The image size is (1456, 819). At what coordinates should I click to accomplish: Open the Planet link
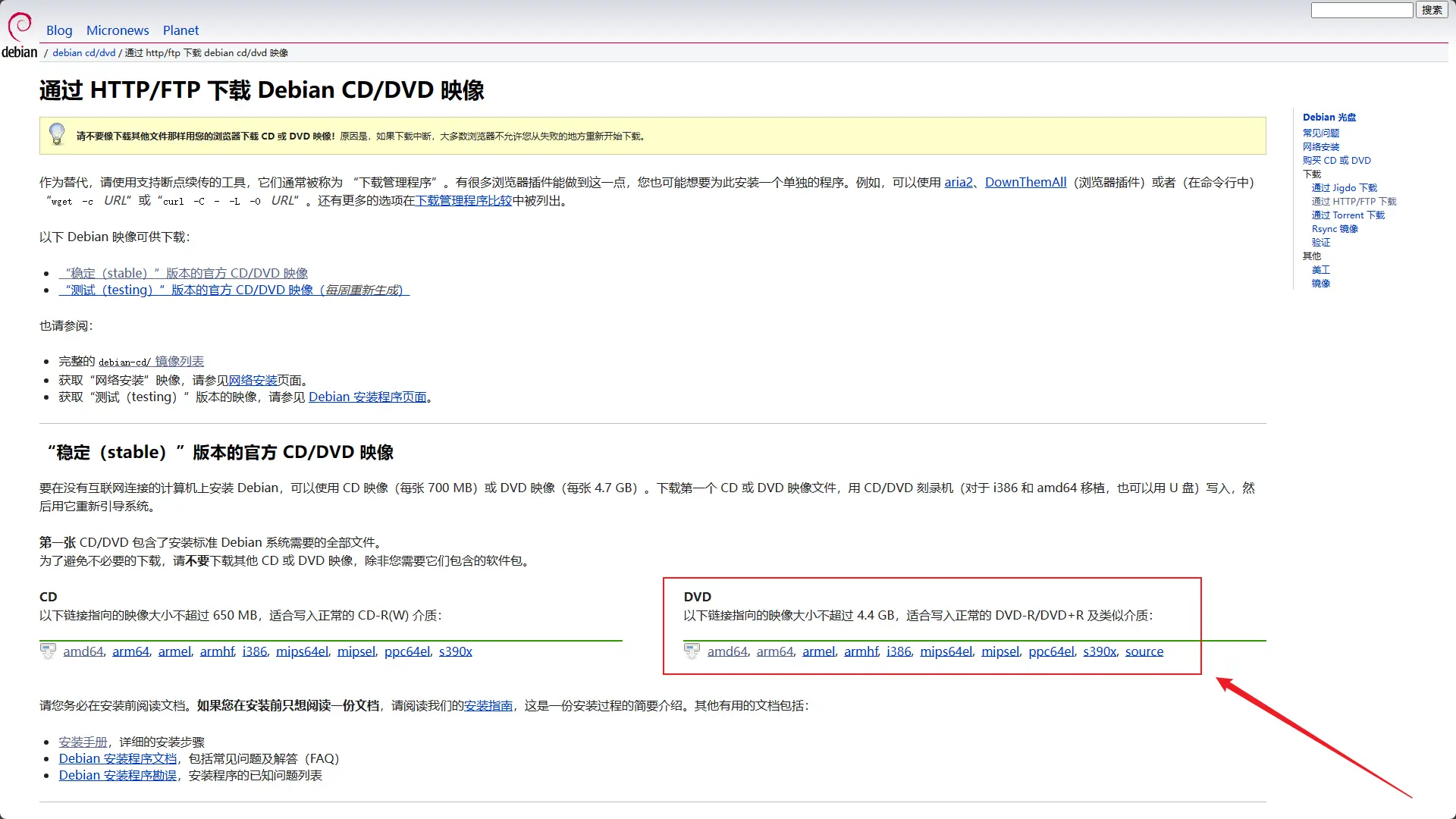tap(180, 30)
